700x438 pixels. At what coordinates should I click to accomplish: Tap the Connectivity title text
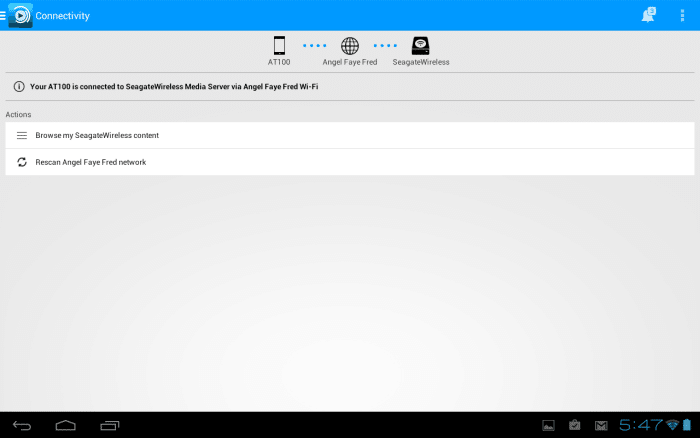point(62,16)
